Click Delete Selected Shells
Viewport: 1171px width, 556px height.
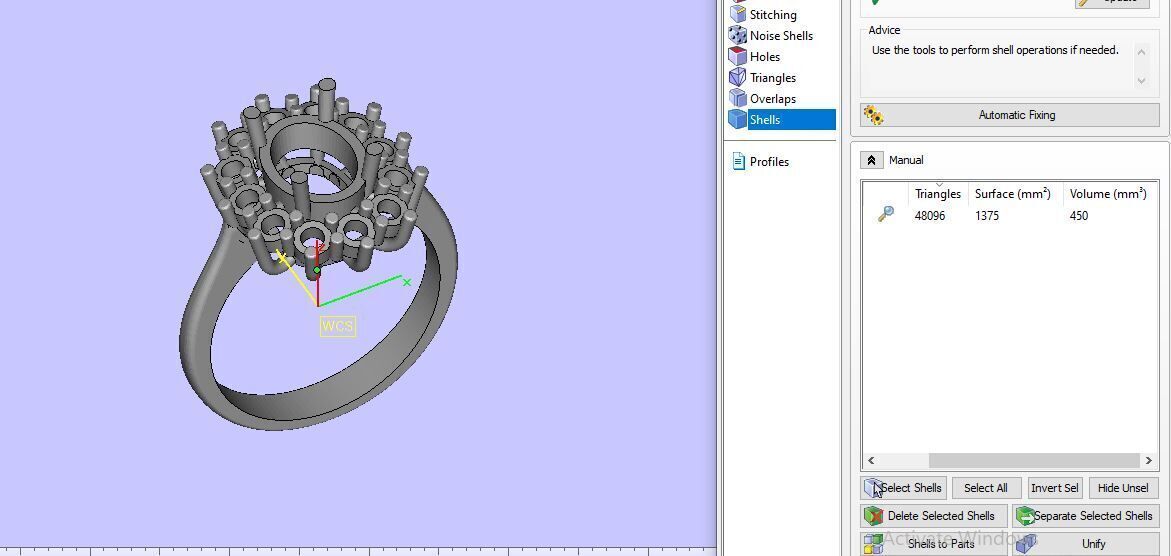(x=934, y=516)
